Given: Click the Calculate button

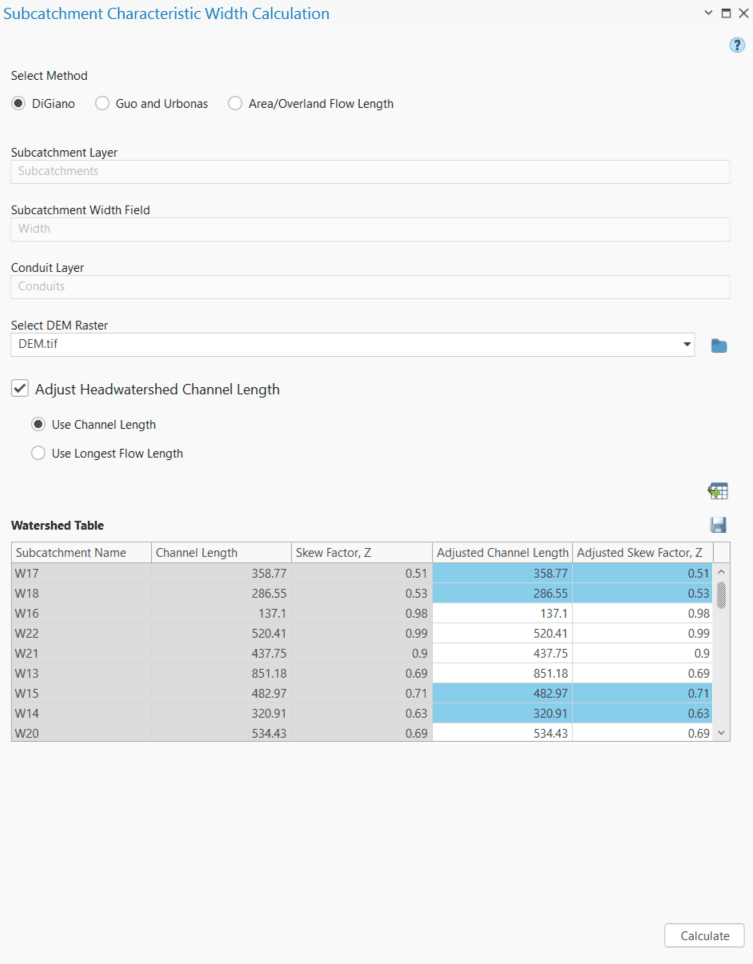Looking at the screenshot, I should pos(704,935).
